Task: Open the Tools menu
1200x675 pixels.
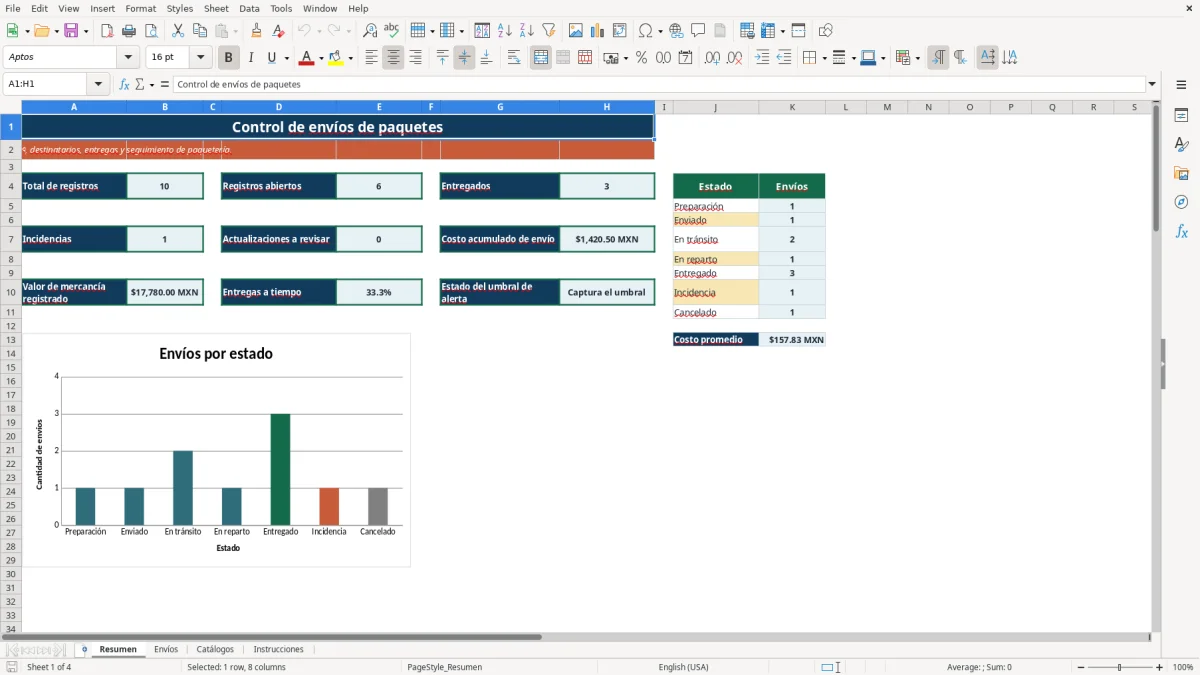Action: click(x=281, y=8)
